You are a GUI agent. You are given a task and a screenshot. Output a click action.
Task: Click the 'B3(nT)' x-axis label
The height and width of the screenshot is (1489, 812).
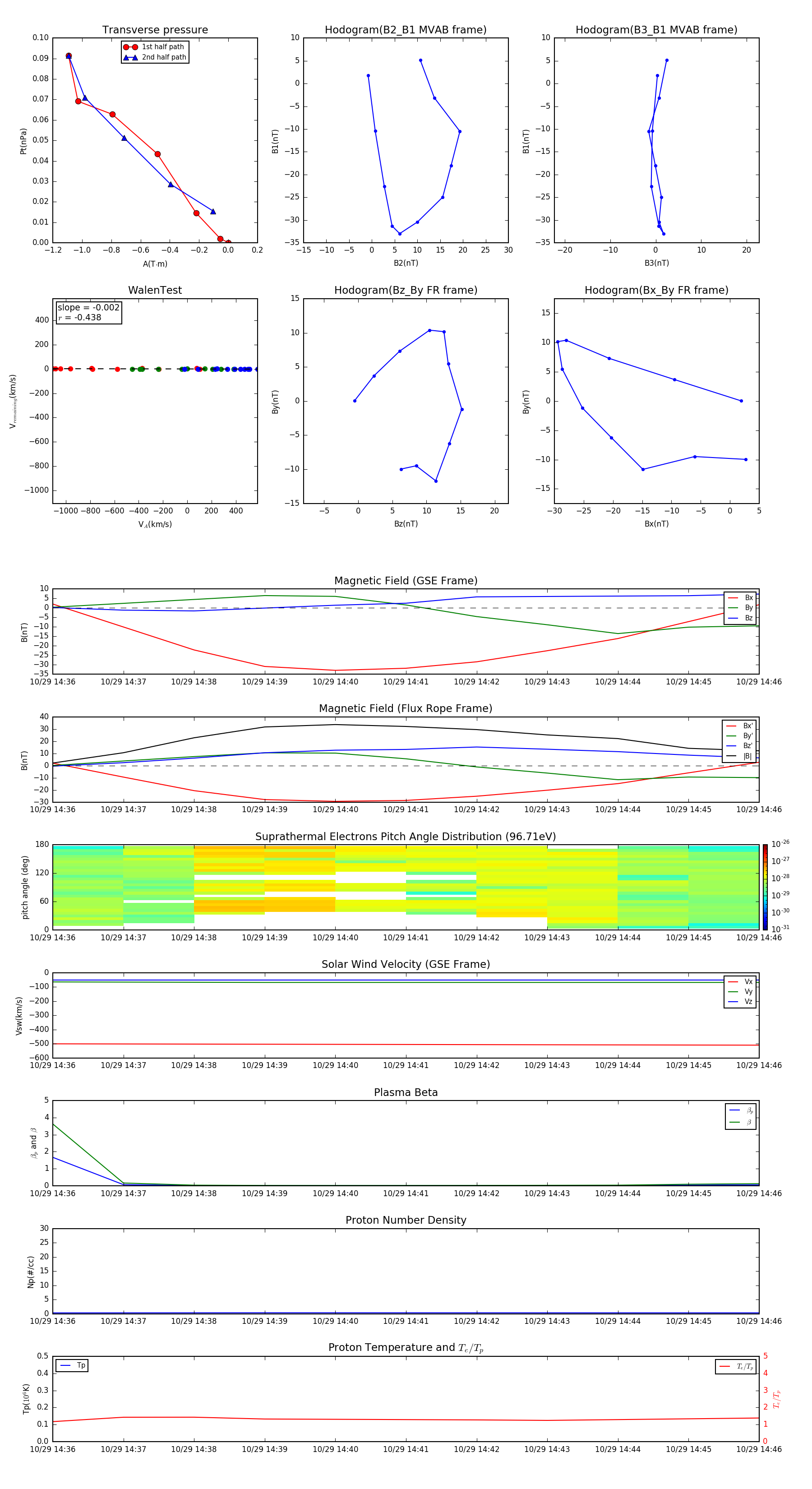(656, 263)
